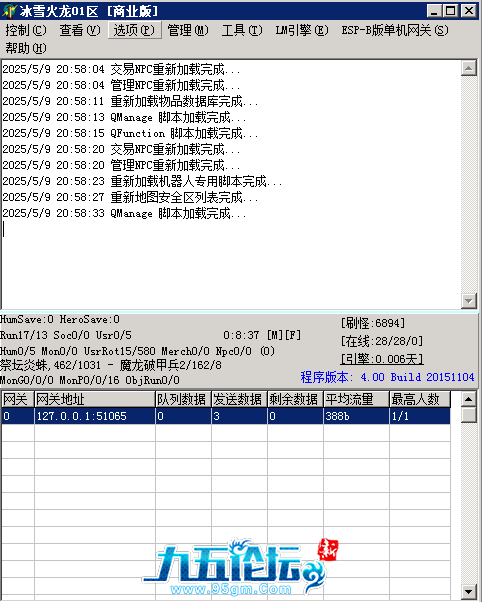Click the log panel scroll up arrow
Image resolution: width=482 pixels, height=602 pixels.
[x=469, y=68]
